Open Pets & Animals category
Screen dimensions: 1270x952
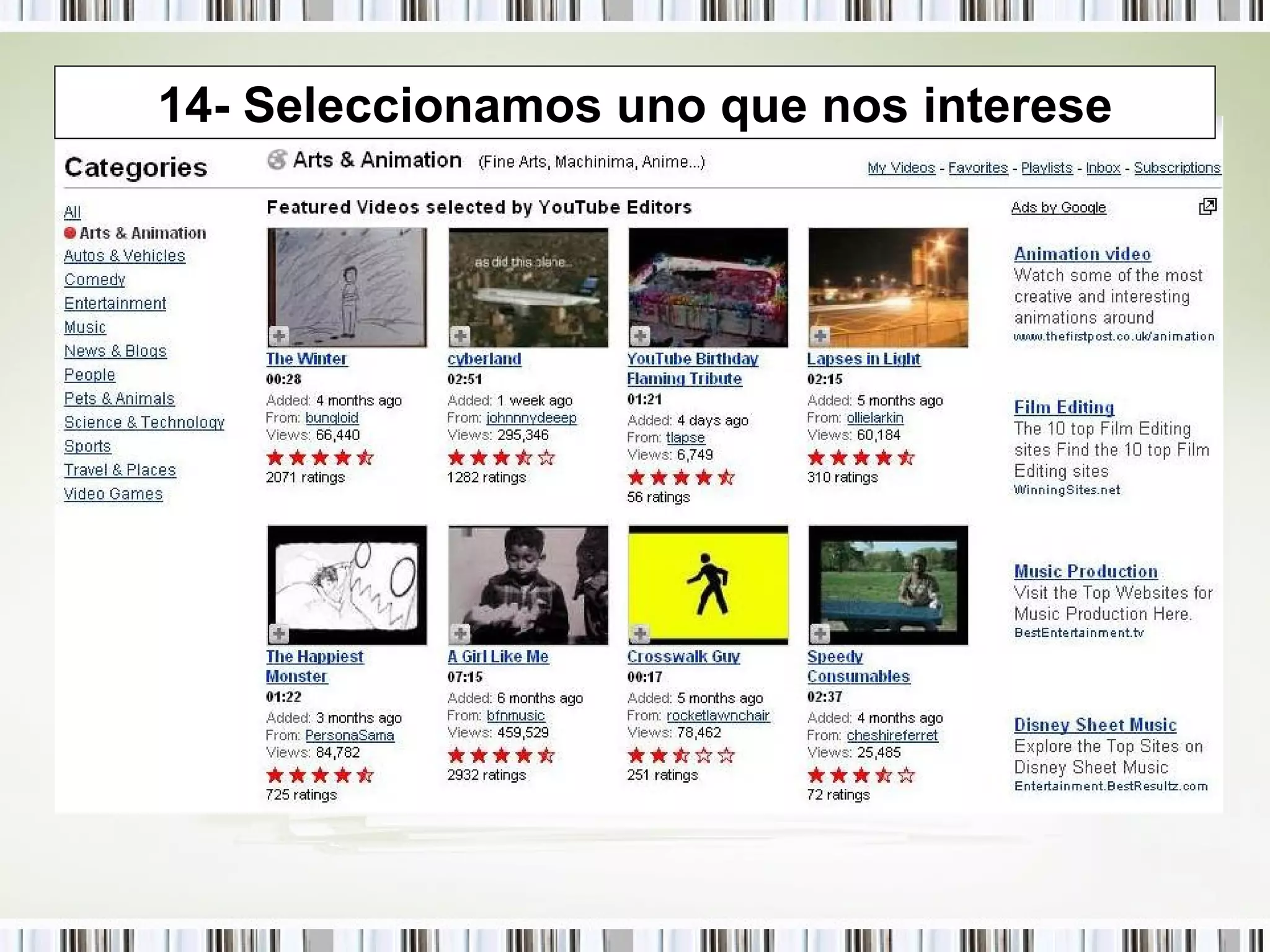pos(119,399)
